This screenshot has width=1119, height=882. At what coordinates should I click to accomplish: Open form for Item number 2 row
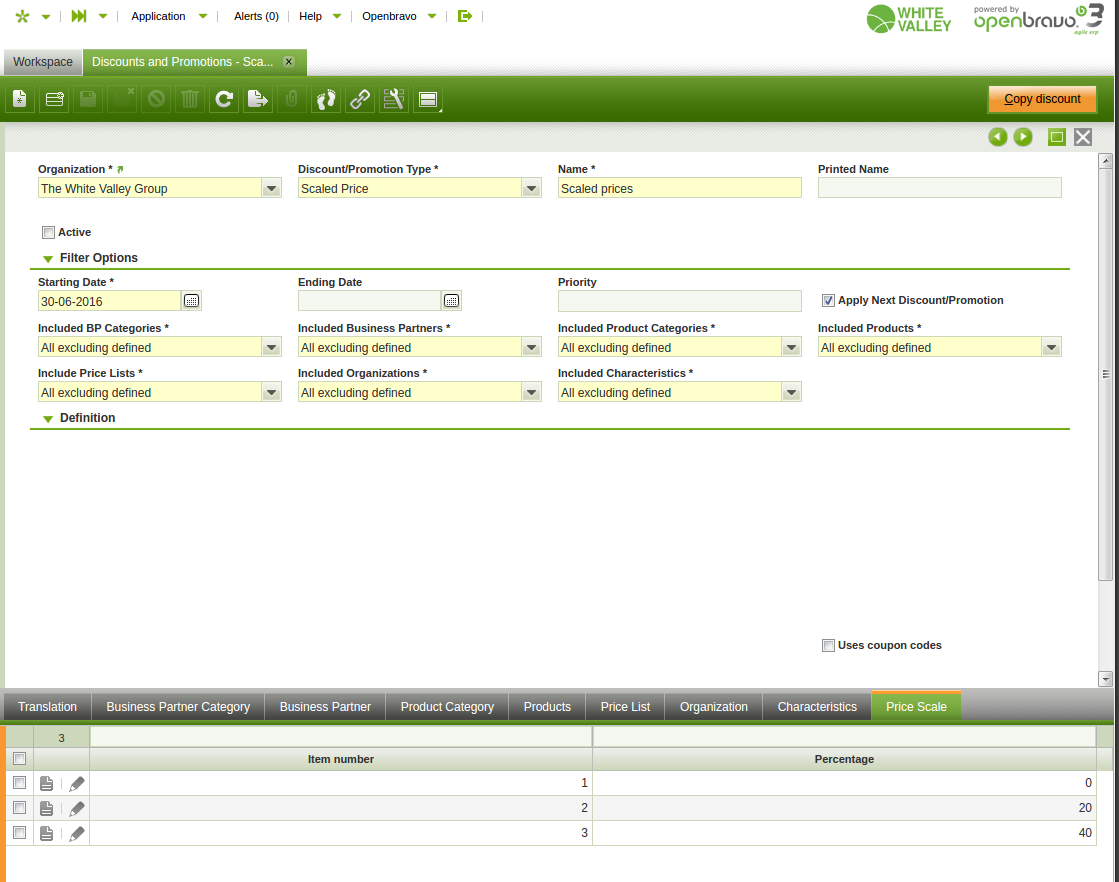click(47, 808)
